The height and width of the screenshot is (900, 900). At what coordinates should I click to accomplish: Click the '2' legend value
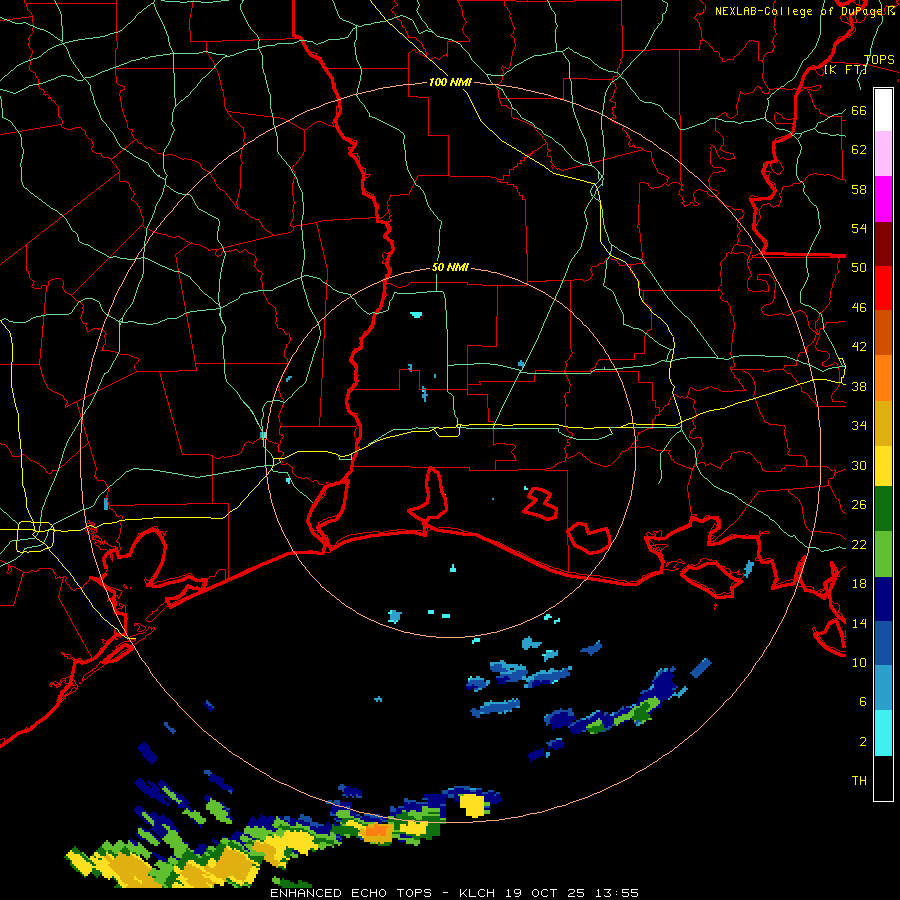coord(863,741)
